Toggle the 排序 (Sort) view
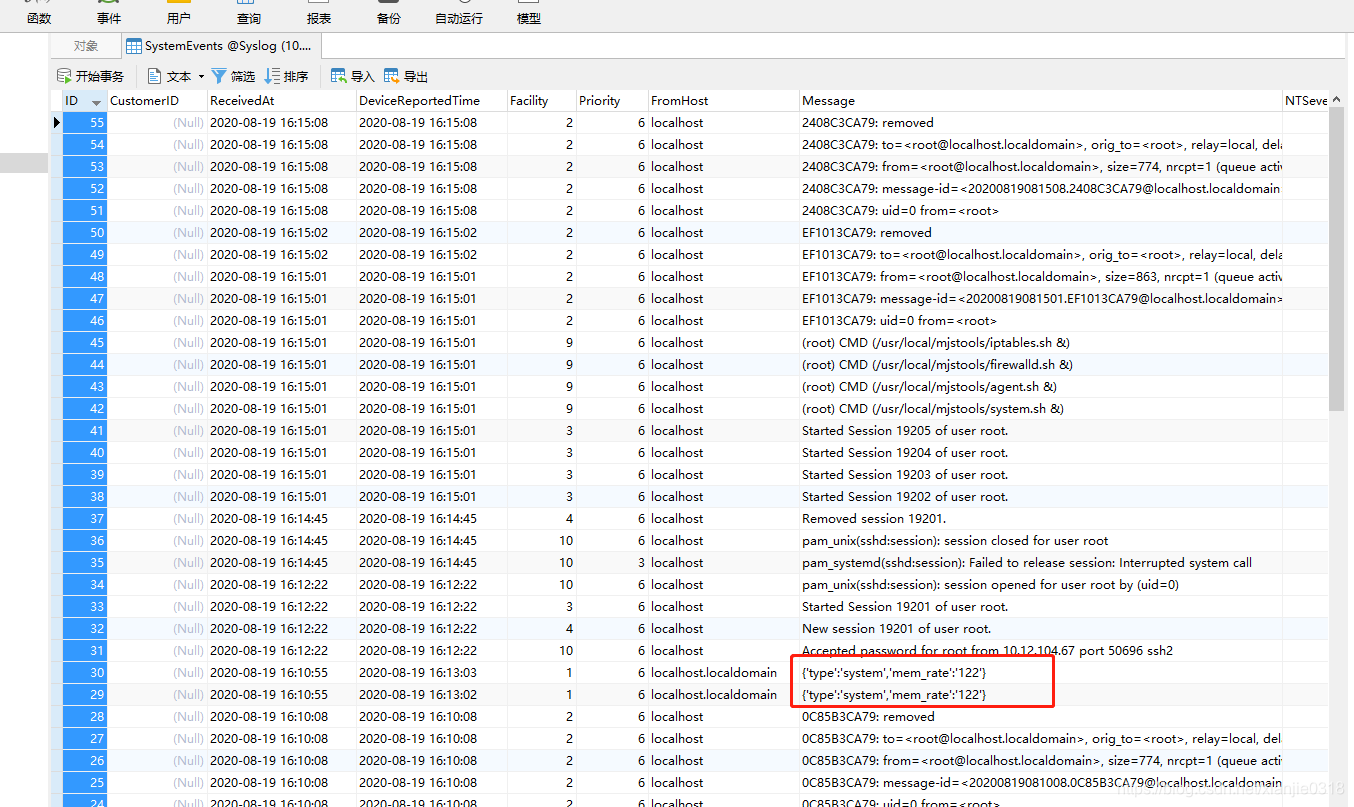1354x807 pixels. click(x=285, y=75)
